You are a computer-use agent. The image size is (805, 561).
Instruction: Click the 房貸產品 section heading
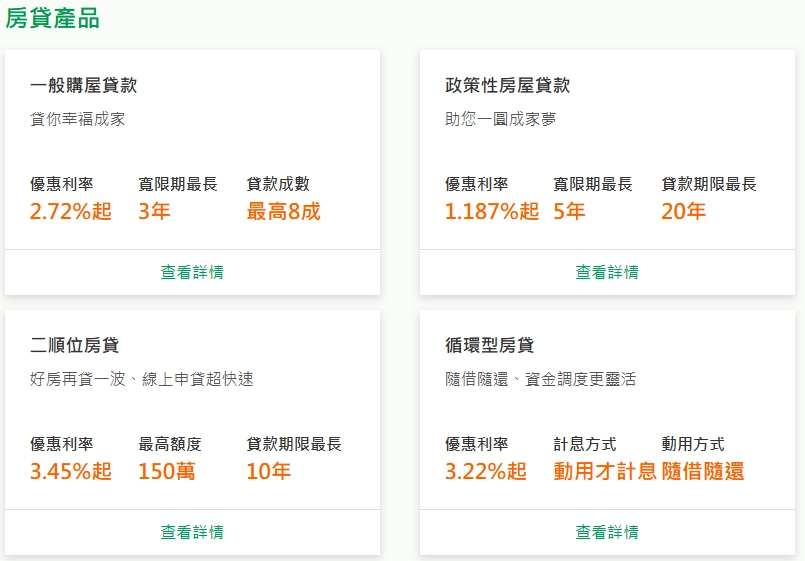click(x=52, y=18)
